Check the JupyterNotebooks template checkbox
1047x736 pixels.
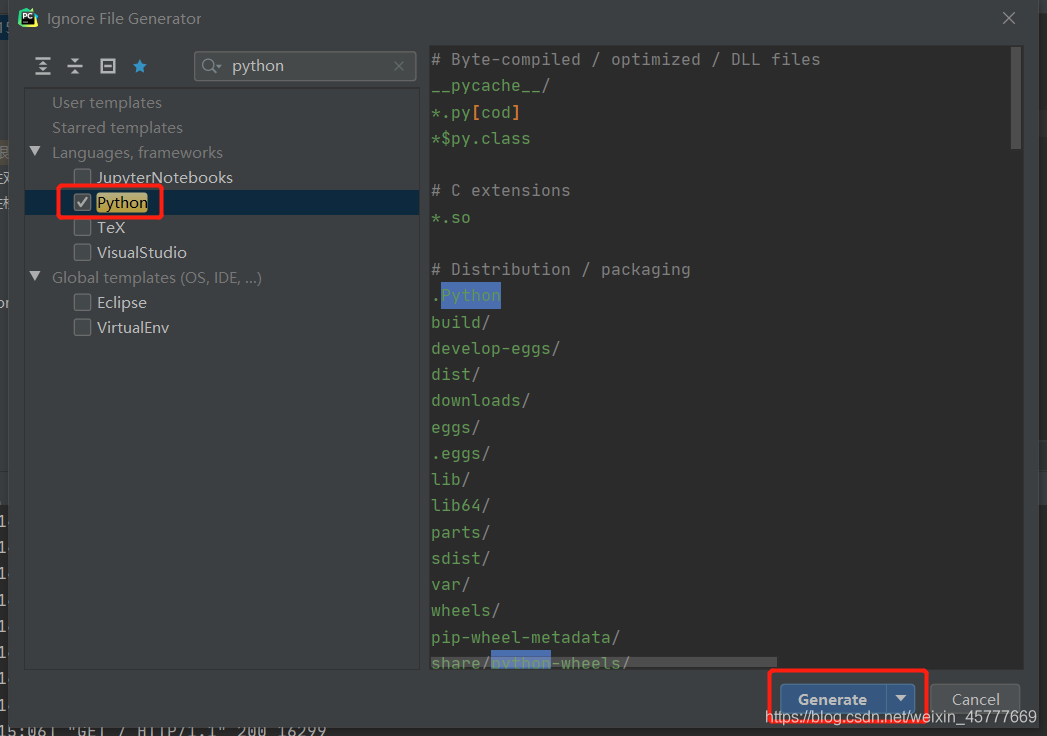(82, 177)
